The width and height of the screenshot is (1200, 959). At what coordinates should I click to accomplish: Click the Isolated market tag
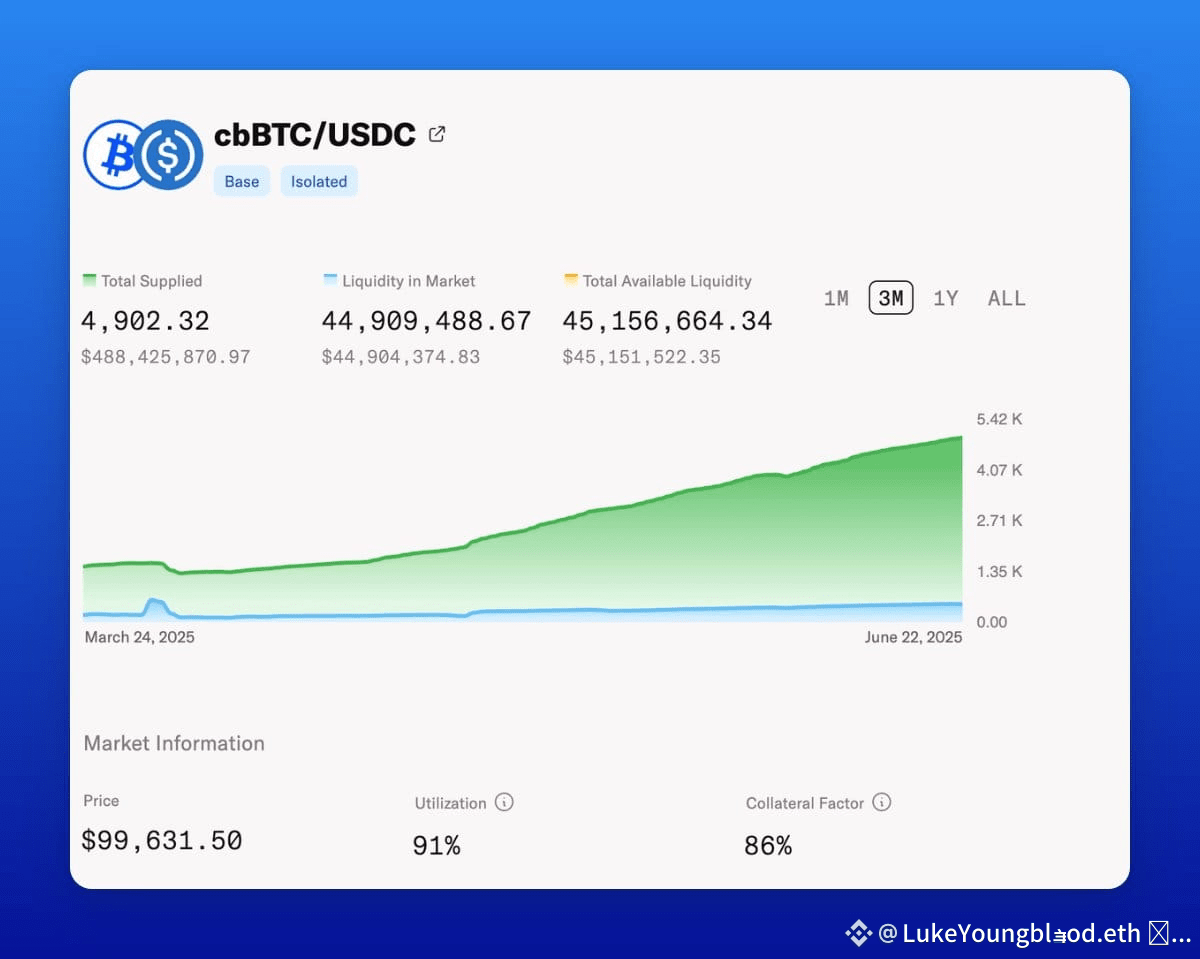point(319,181)
